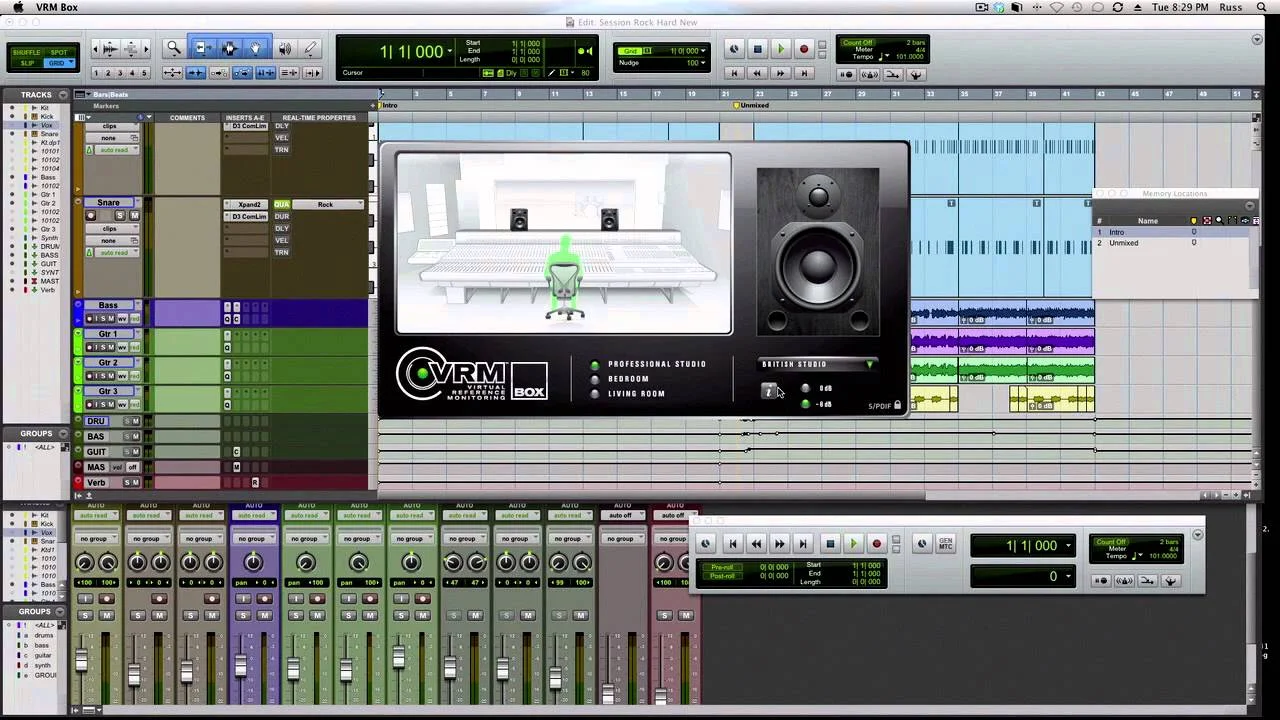Open the British Studio speaker dropdown
This screenshot has height=720, width=1280.
(868, 364)
